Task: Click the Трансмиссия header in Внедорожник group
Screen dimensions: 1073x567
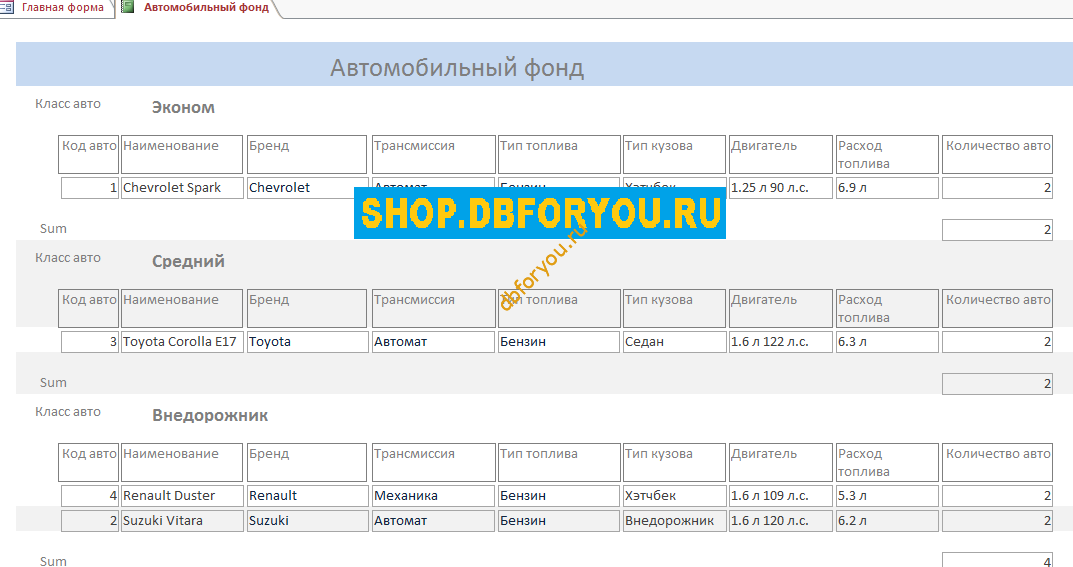Action: [x=433, y=462]
